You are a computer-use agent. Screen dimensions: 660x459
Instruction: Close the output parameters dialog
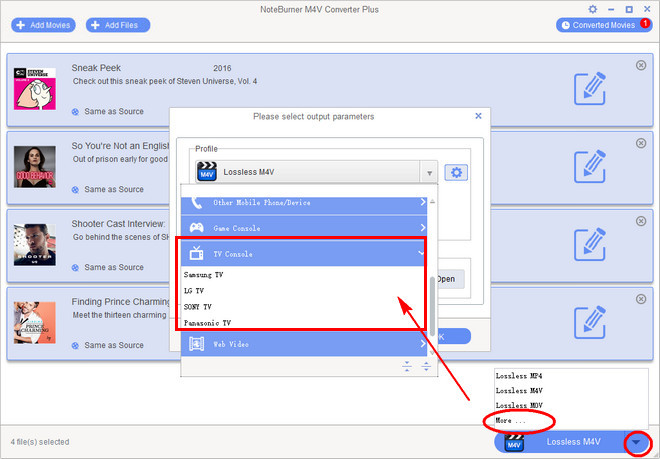(x=478, y=116)
